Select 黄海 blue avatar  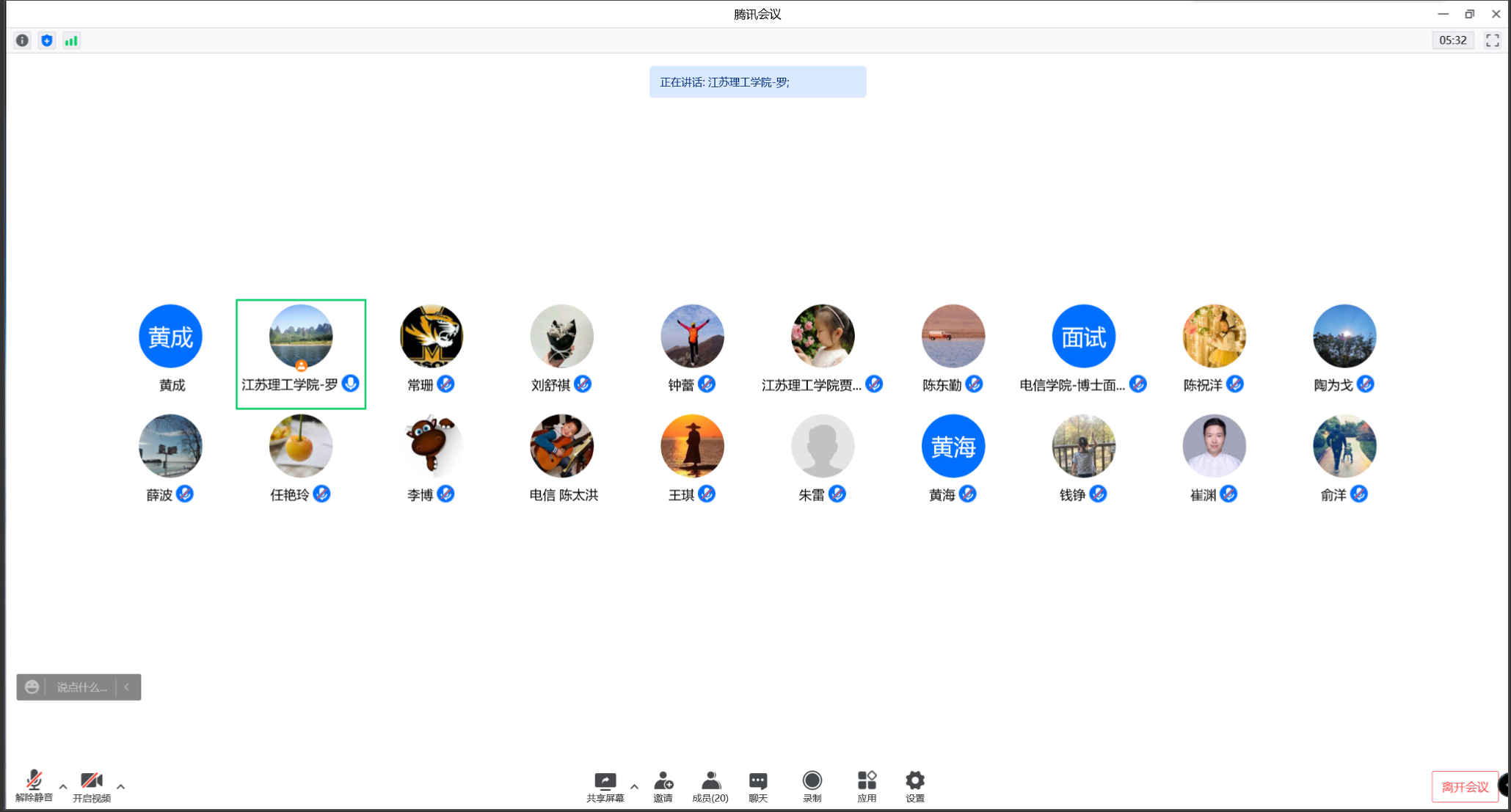pos(953,446)
